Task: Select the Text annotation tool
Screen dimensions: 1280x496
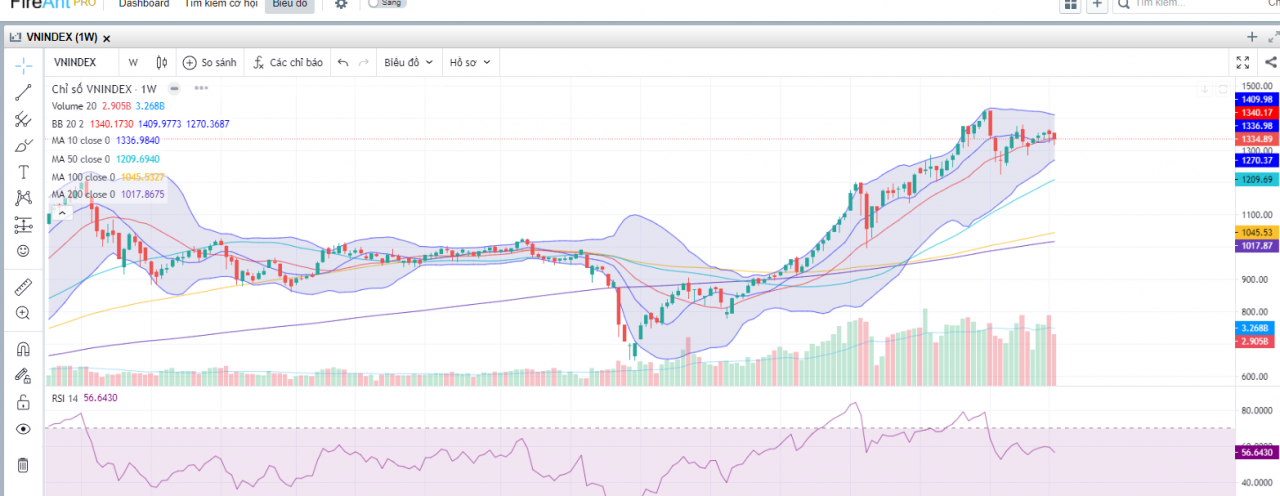Action: pos(23,172)
